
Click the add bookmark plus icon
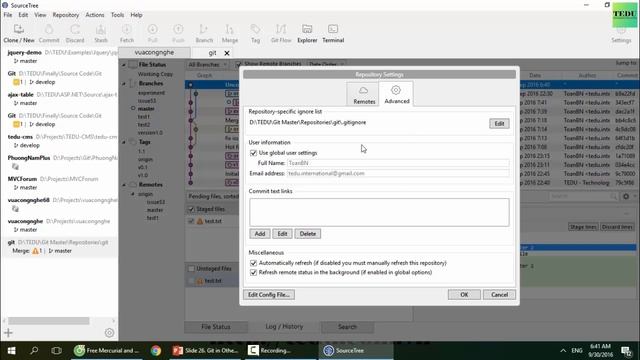pyautogui.click(x=8, y=333)
